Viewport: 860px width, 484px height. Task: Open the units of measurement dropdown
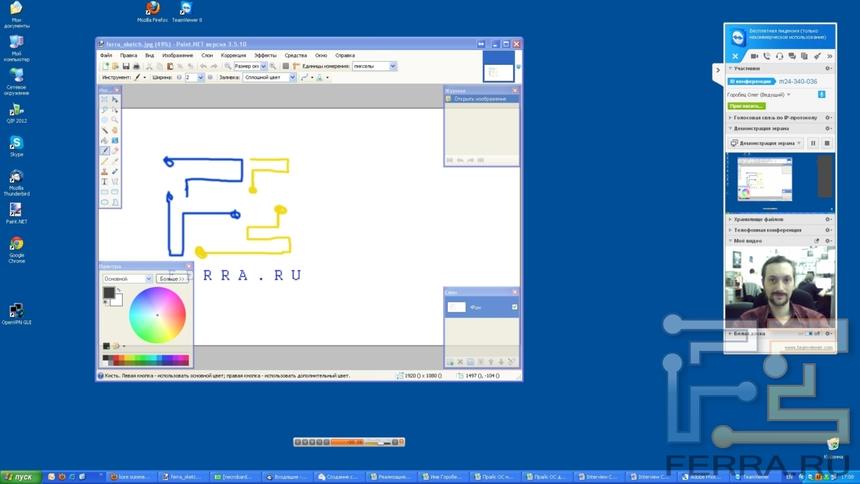tap(392, 66)
